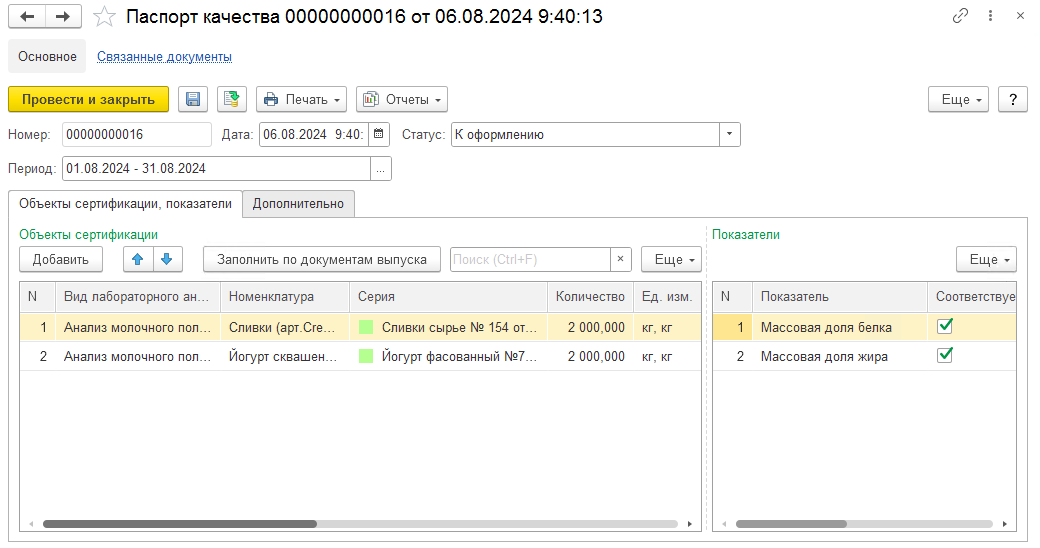Post document using the green arrow icon

click(x=231, y=100)
